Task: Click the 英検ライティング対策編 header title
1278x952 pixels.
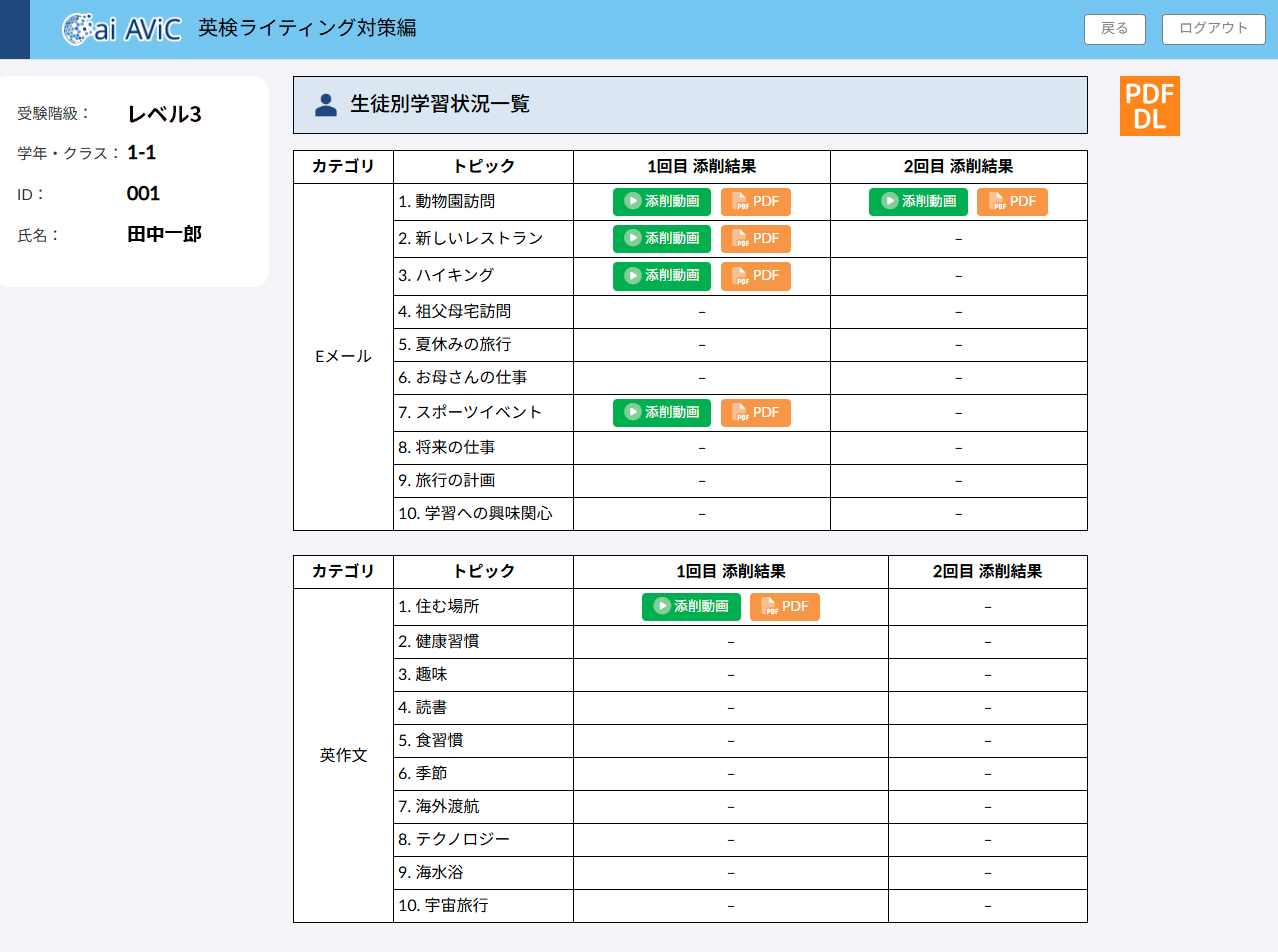Action: [x=307, y=29]
